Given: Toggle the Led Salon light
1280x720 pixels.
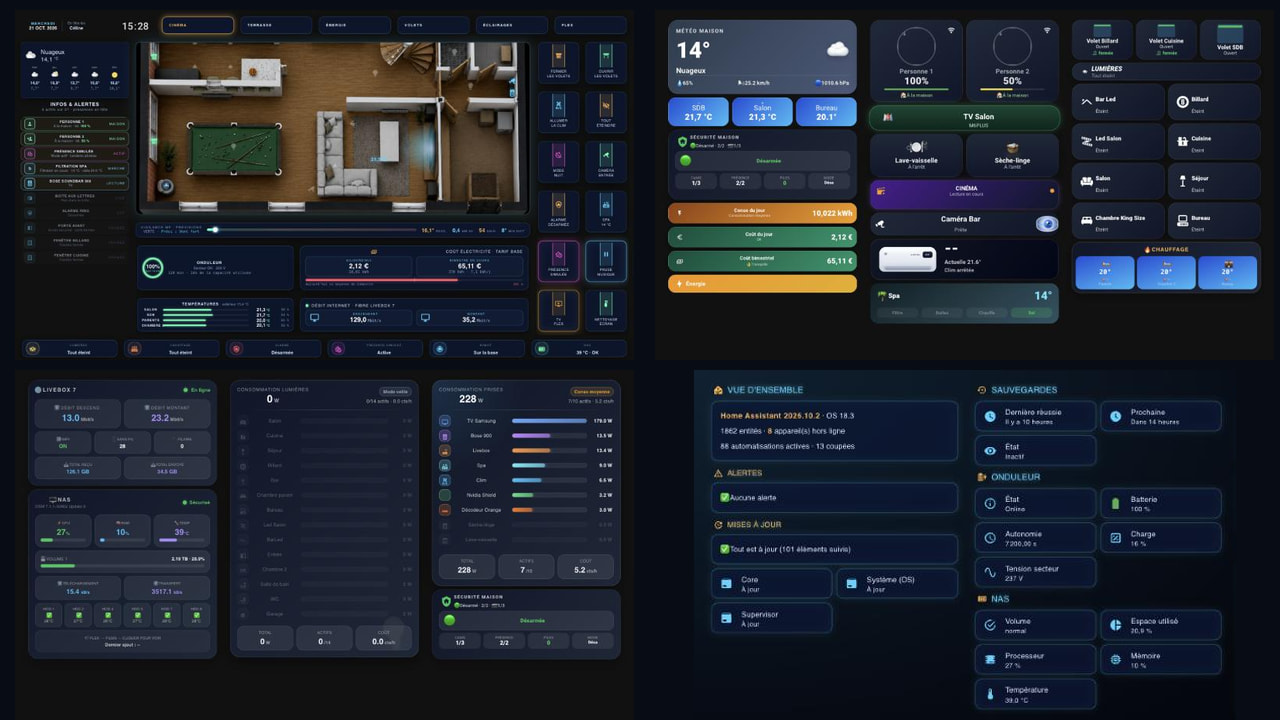Looking at the screenshot, I should click(x=1118, y=141).
